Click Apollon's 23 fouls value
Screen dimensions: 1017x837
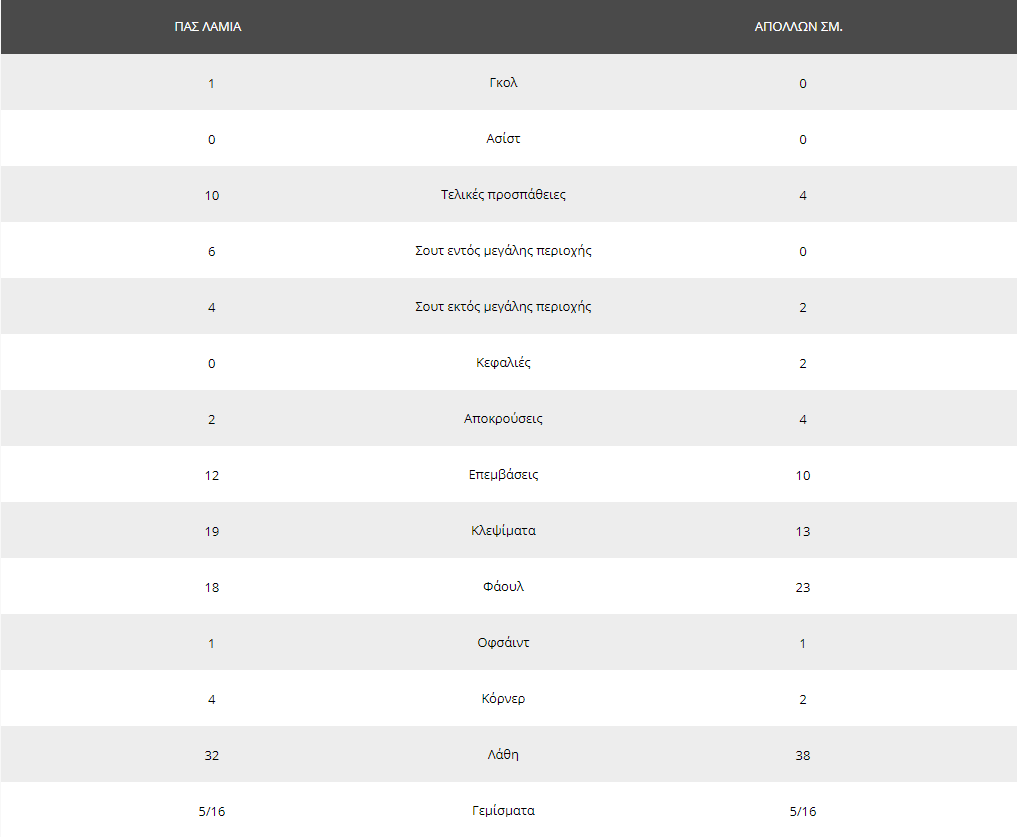click(x=803, y=587)
